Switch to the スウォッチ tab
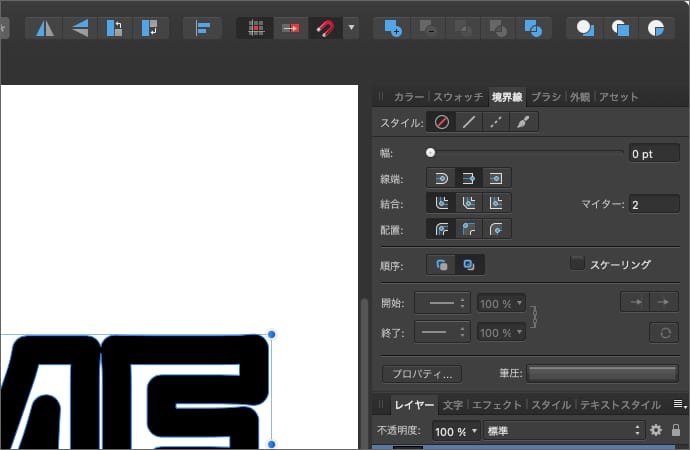This screenshot has height=450, width=690. pyautogui.click(x=458, y=97)
